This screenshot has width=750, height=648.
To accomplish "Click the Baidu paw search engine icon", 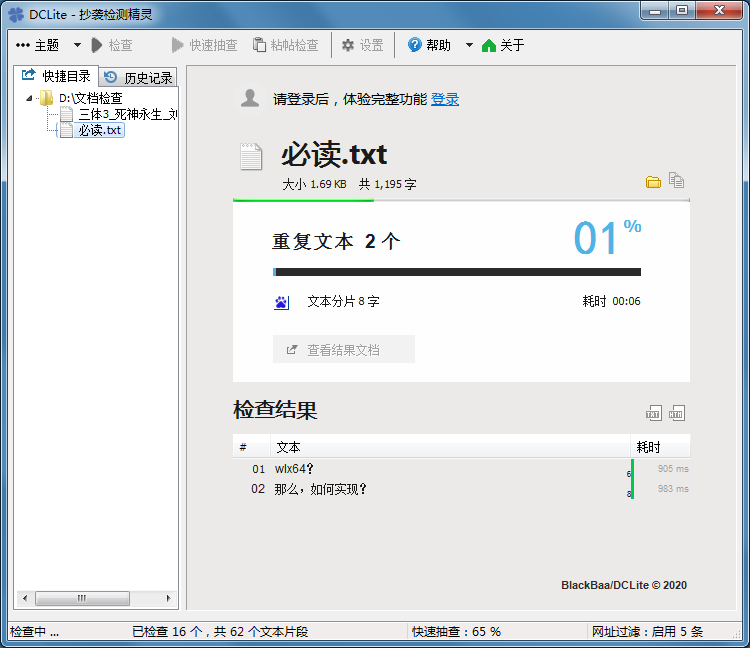I will point(281,302).
